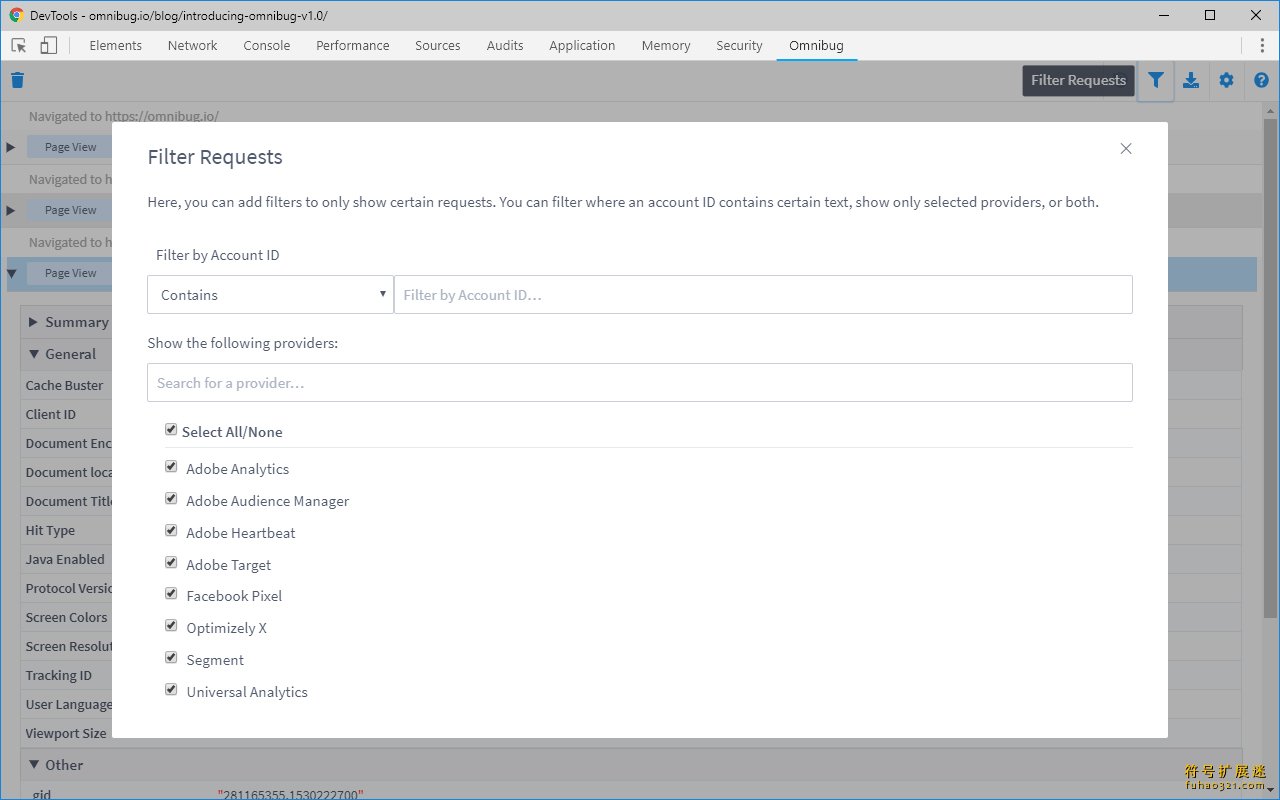This screenshot has width=1280, height=800.
Task: Switch to the Console tab
Action: pyautogui.click(x=267, y=45)
